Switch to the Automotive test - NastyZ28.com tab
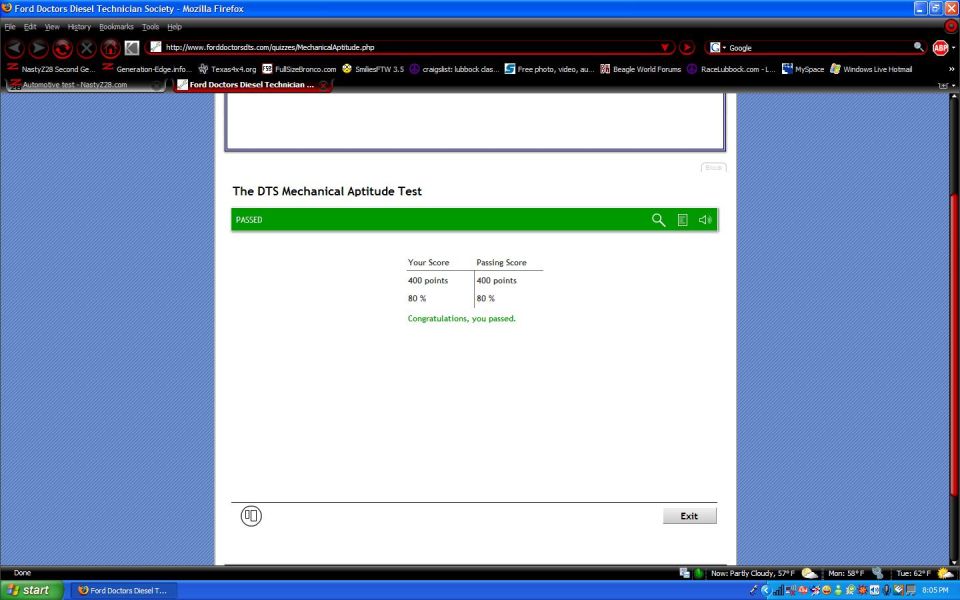The width and height of the screenshot is (960, 600). [85, 84]
